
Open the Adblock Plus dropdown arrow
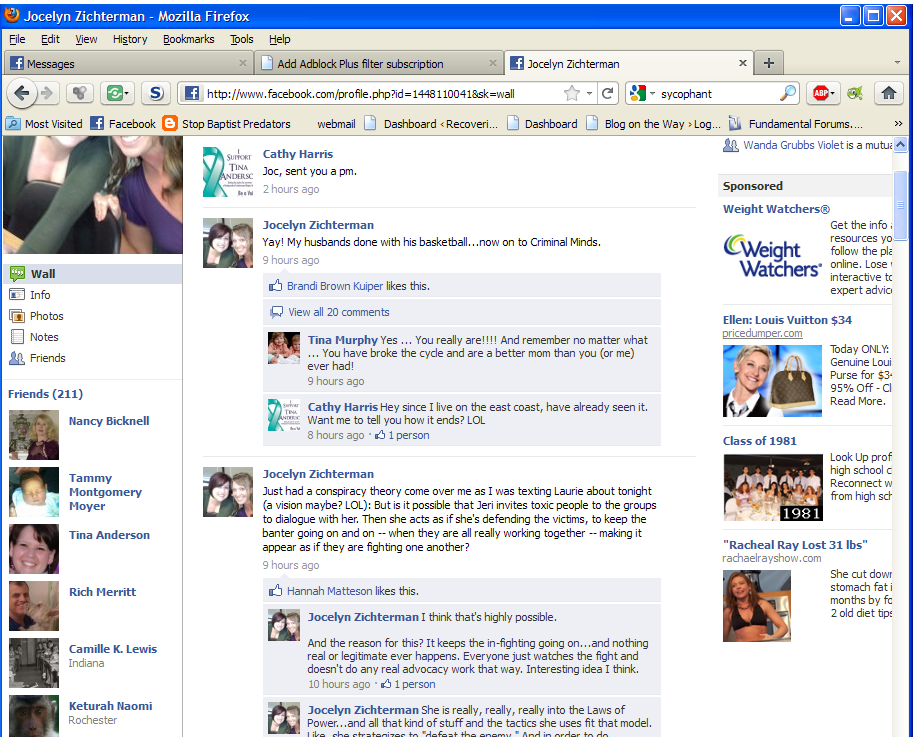pos(832,93)
